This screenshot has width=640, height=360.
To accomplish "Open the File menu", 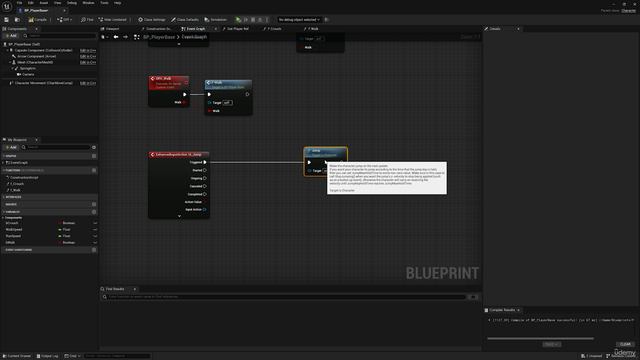I will [x=19, y=3].
